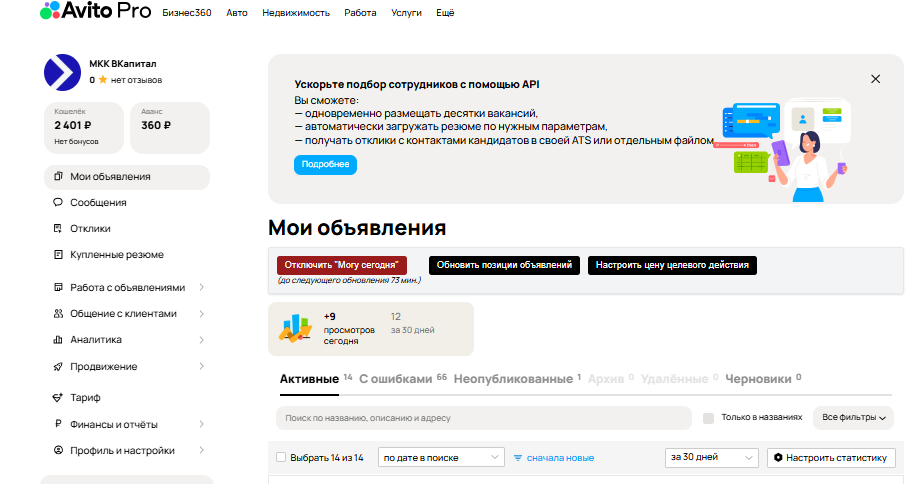Click the Аналитика chart icon in sidebar
This screenshot has height=484, width=915.
point(58,340)
